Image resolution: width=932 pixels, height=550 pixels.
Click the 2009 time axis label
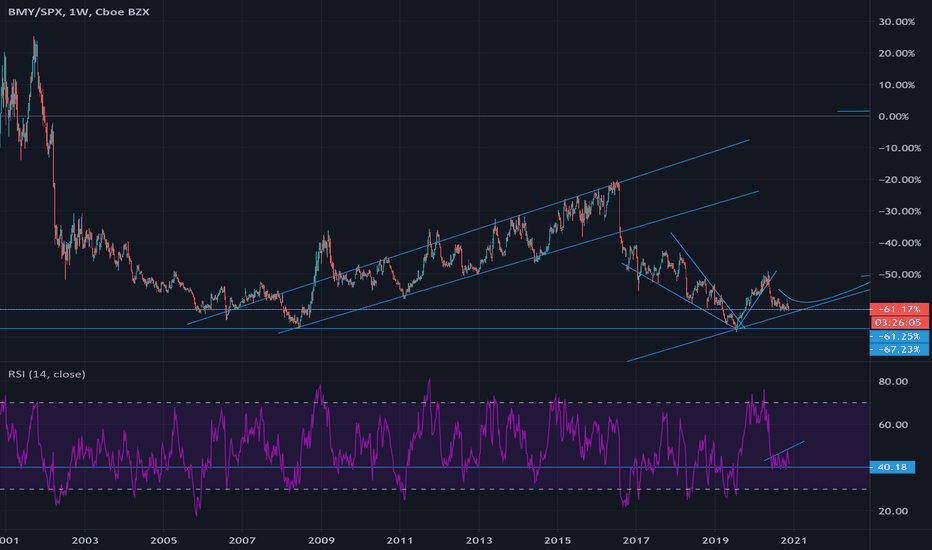pyautogui.click(x=322, y=540)
